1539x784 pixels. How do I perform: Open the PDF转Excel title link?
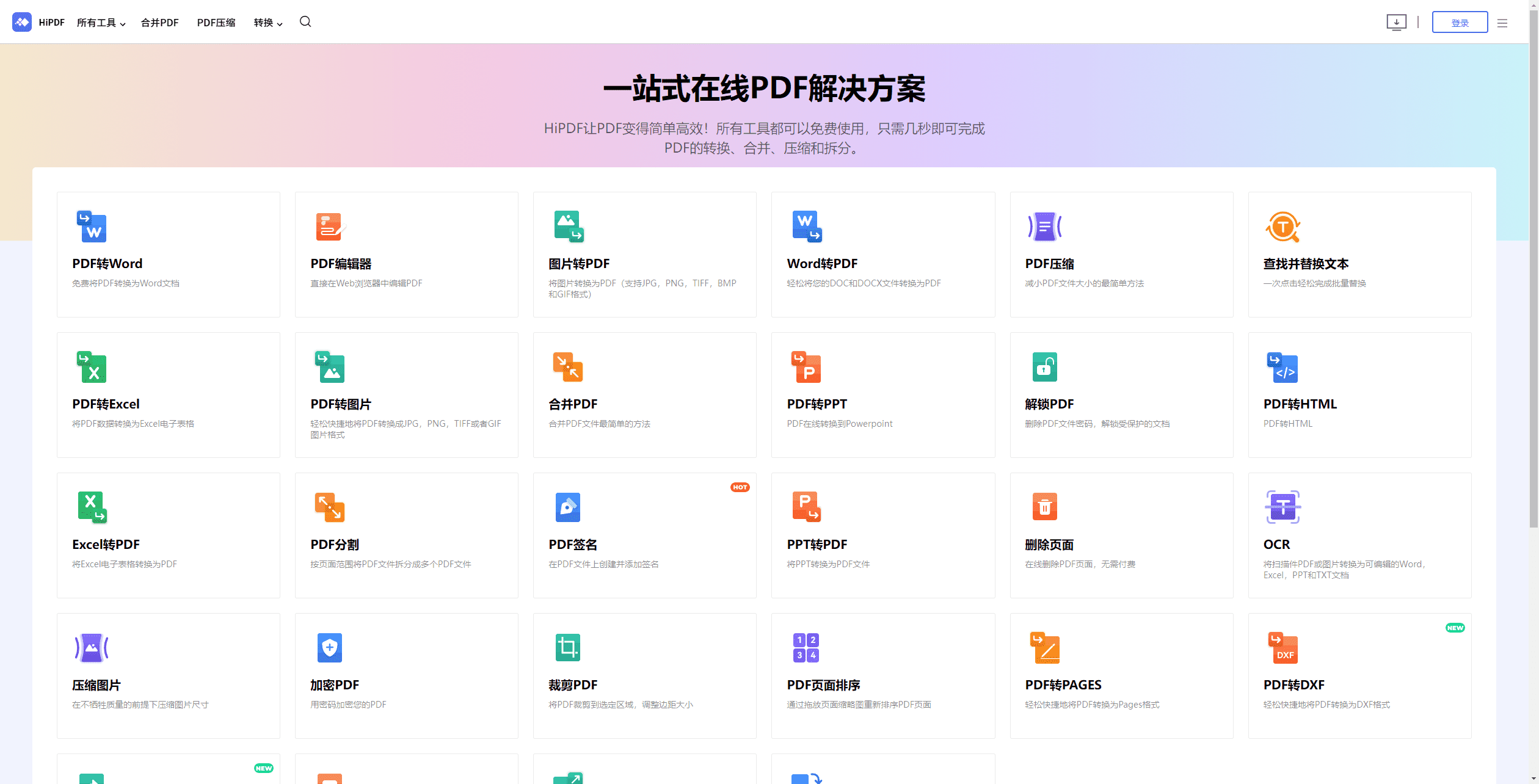(x=106, y=404)
